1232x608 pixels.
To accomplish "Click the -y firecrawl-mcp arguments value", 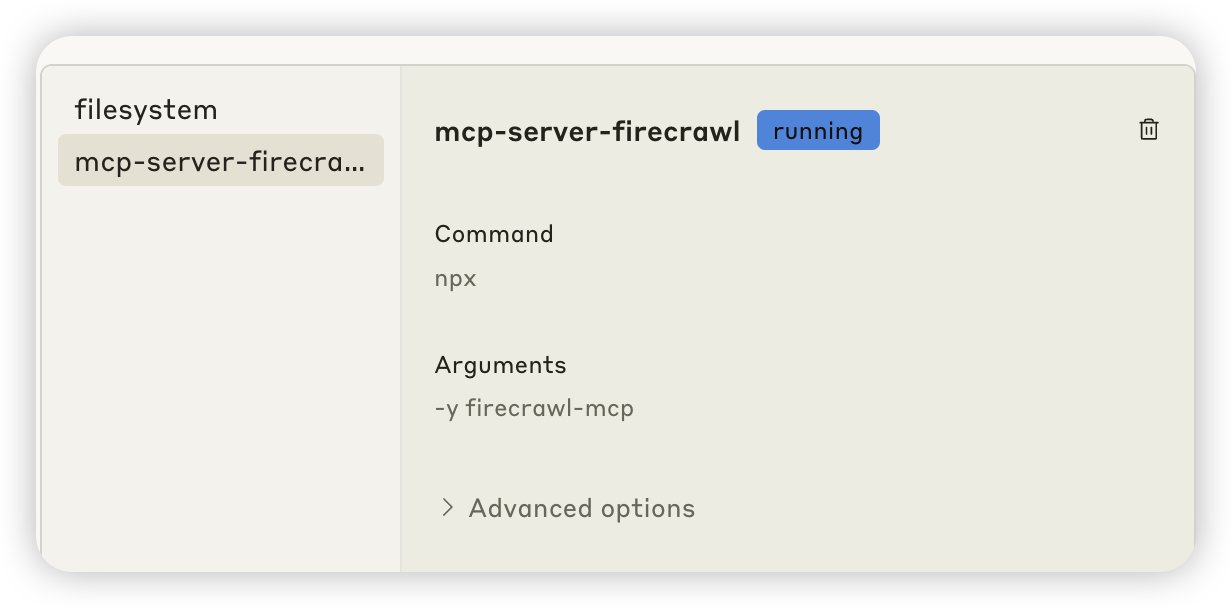I will coord(534,408).
